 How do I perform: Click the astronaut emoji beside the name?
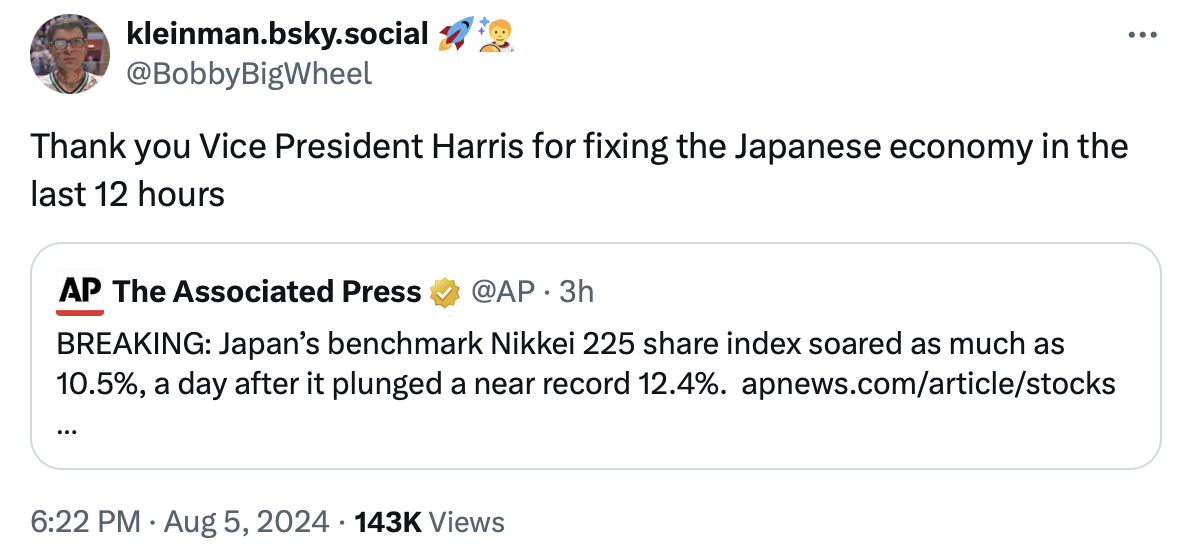pyautogui.click(x=496, y=34)
